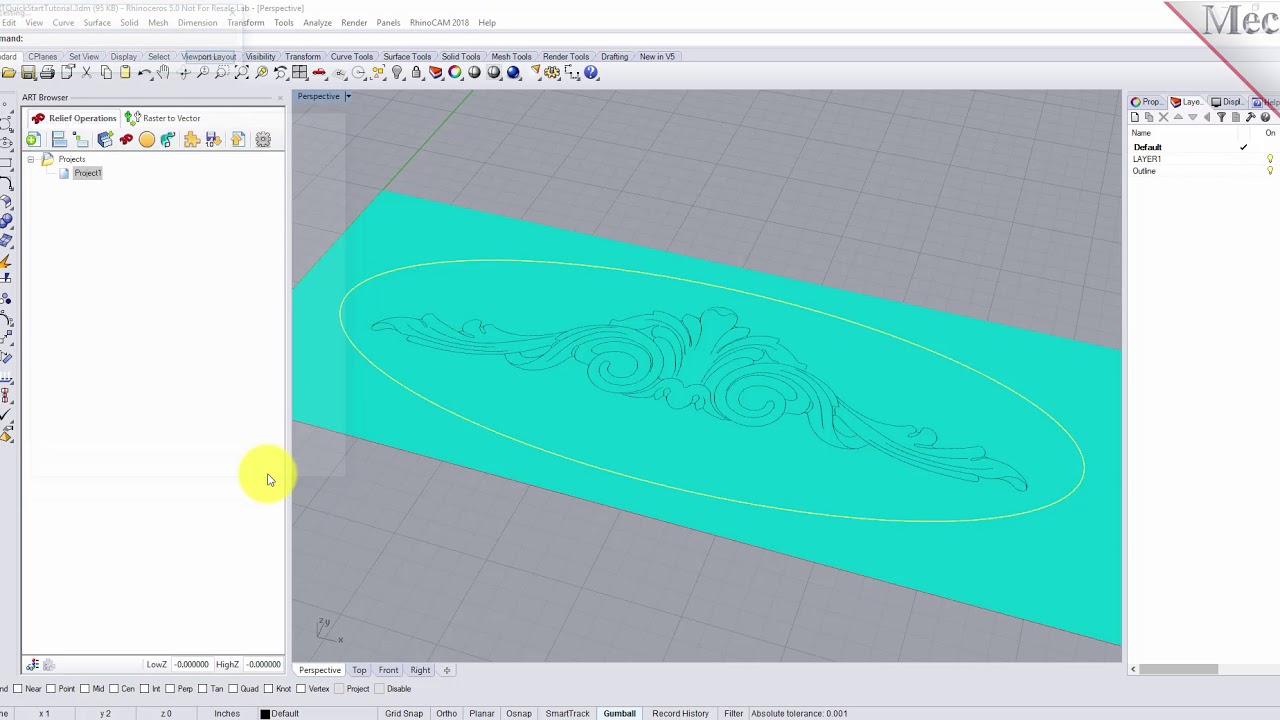Click the ART Browser gear settings icon
The height and width of the screenshot is (720, 1280).
tap(263, 140)
